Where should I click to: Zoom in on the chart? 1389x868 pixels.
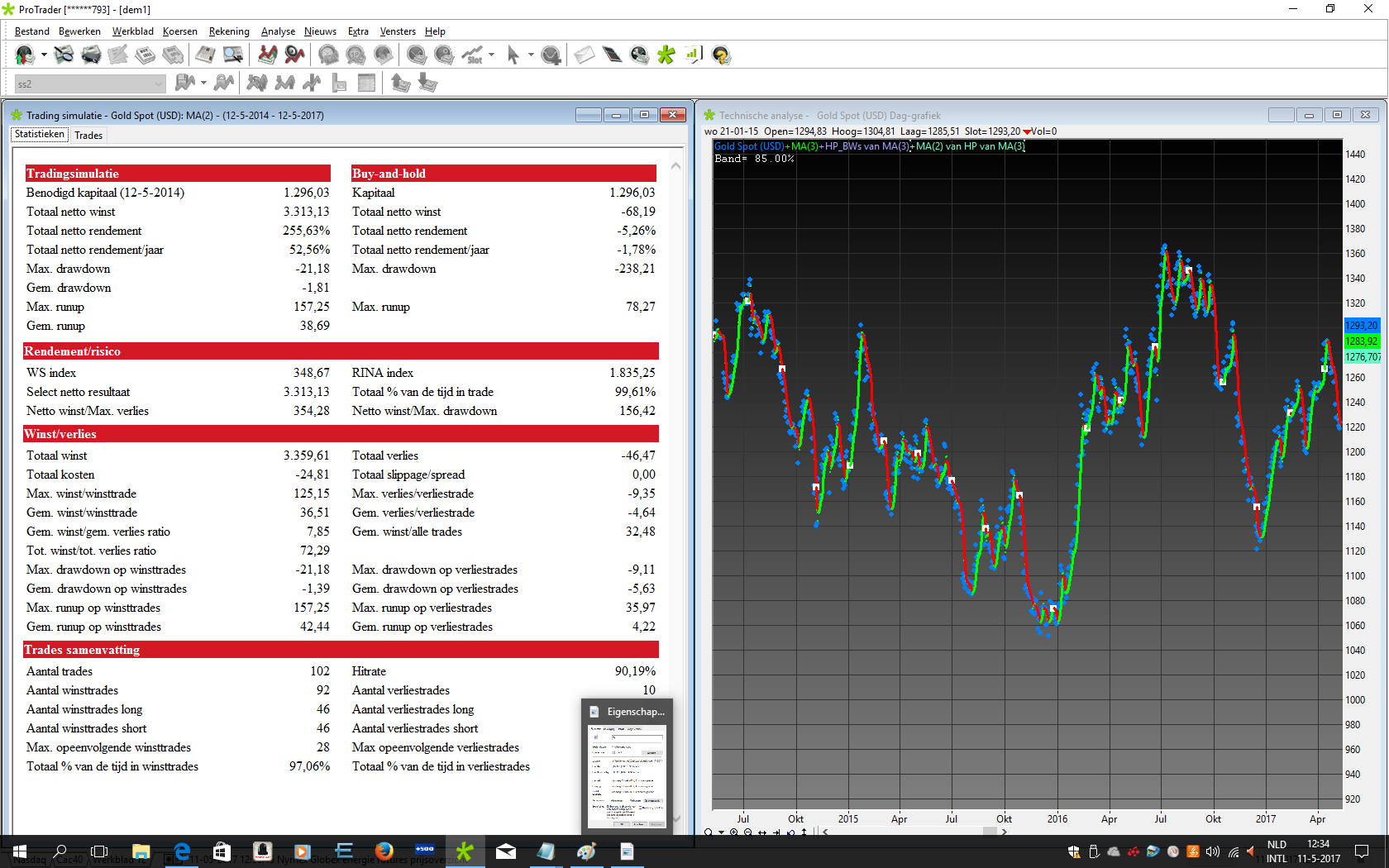734,832
